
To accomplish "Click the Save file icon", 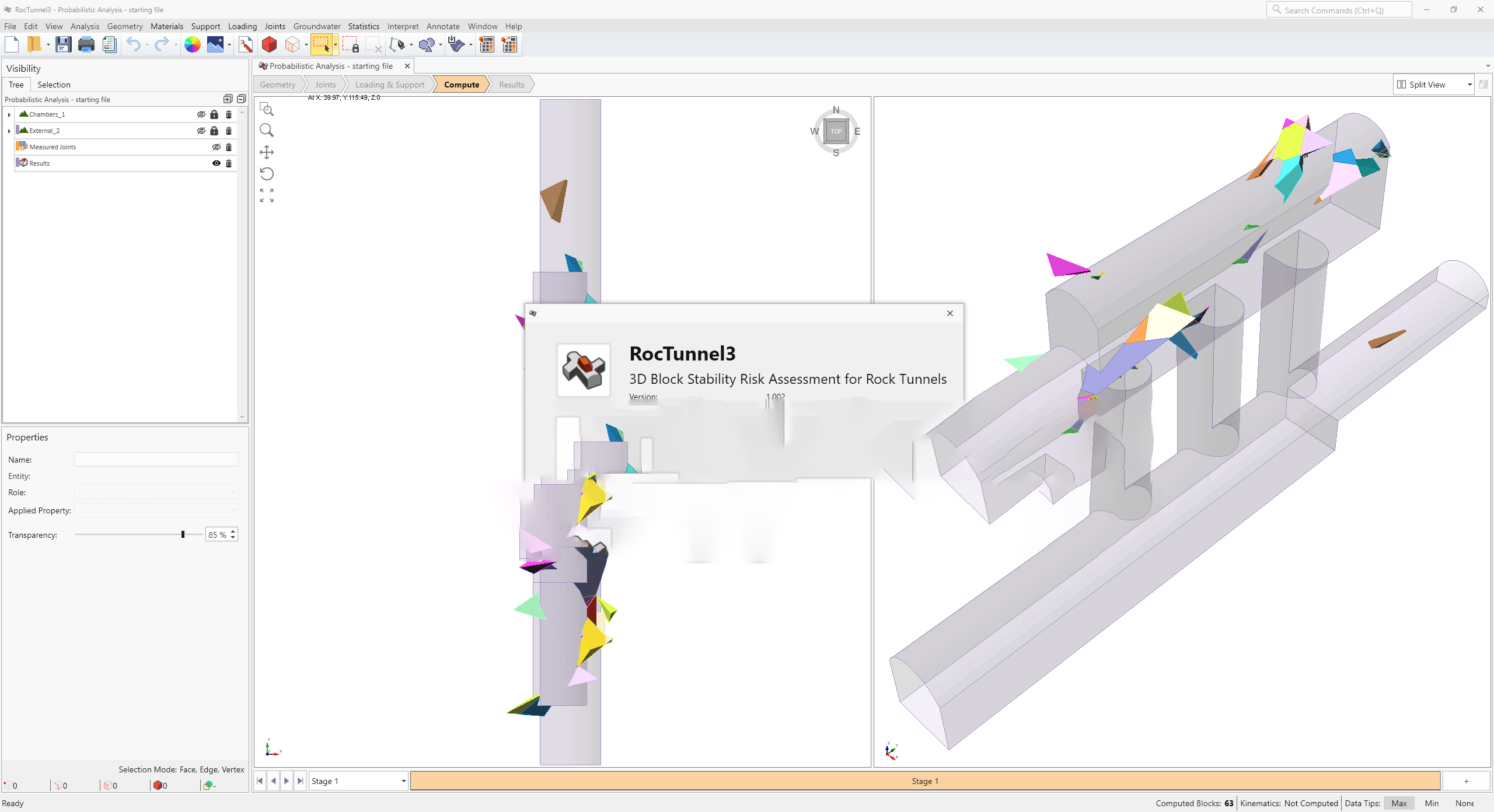I will [x=63, y=45].
